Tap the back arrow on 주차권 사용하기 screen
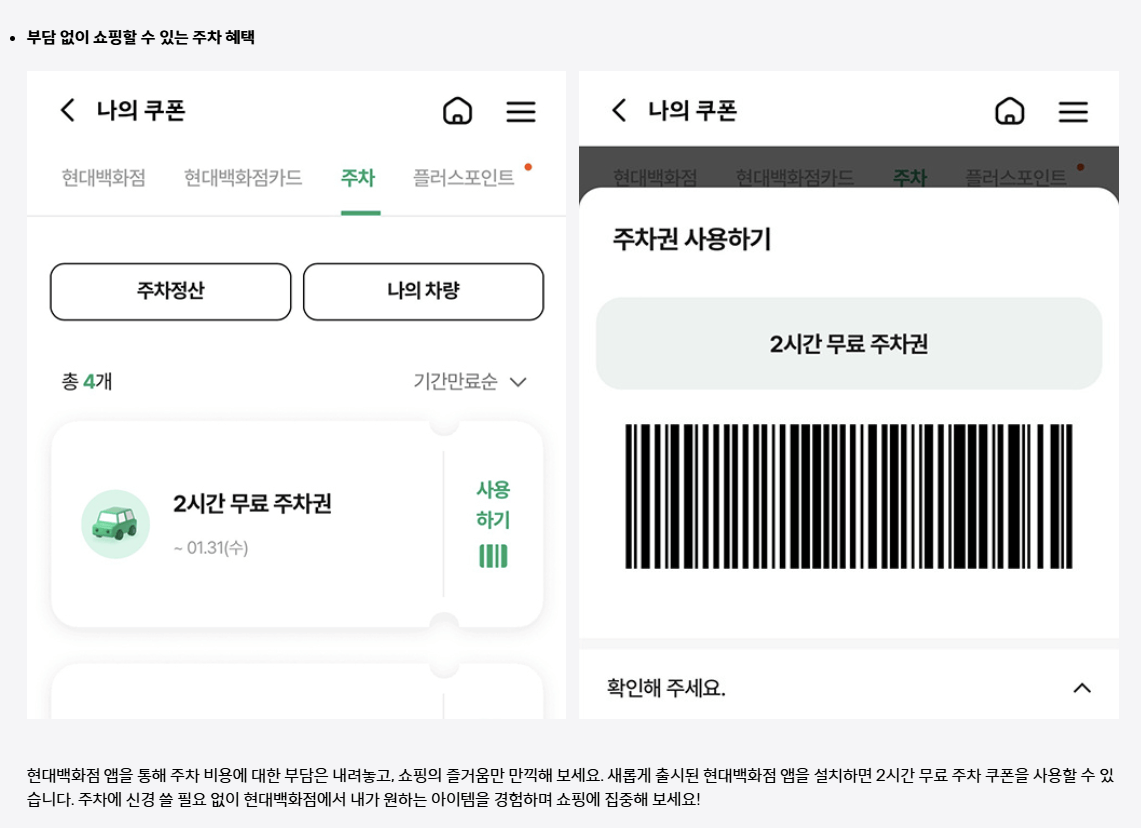This screenshot has width=1141, height=828. (619, 111)
